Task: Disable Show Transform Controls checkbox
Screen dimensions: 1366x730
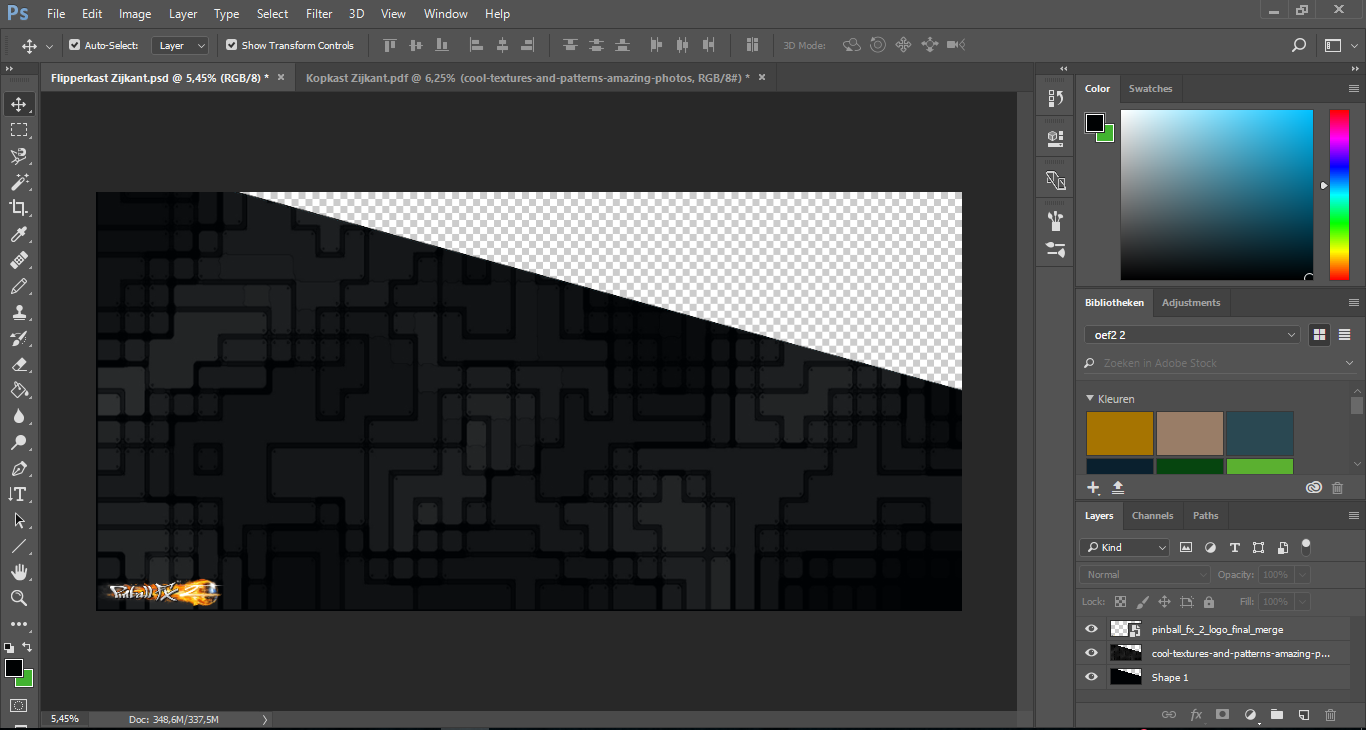Action: coord(232,45)
